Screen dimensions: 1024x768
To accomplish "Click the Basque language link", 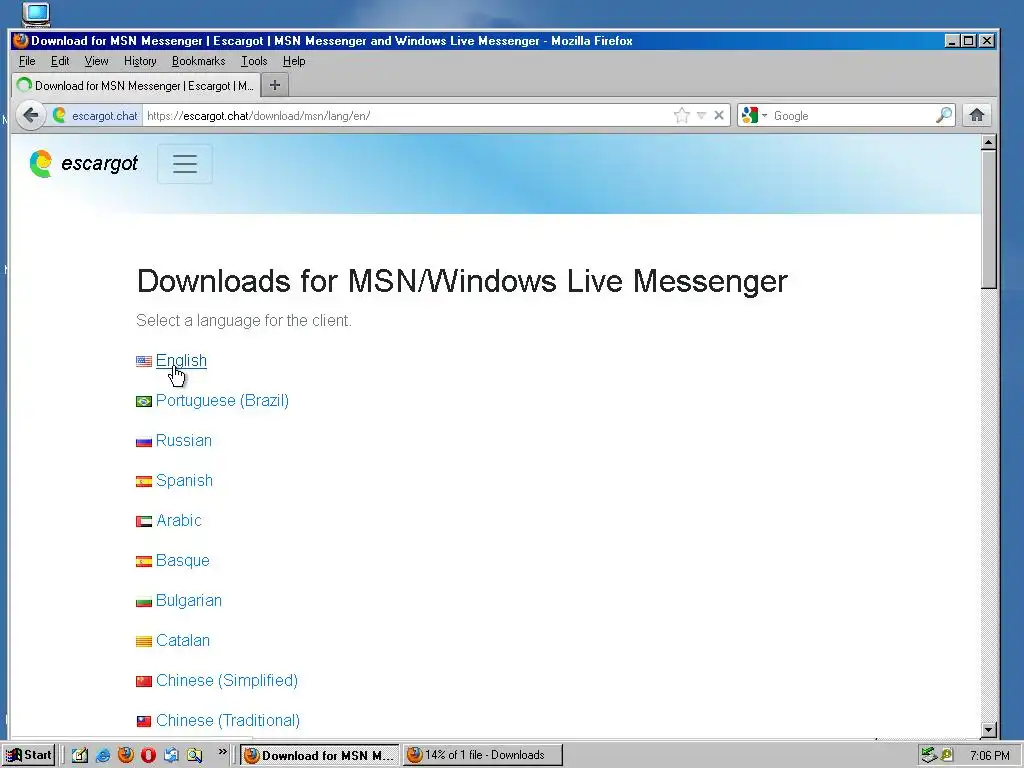I will pyautogui.click(x=182, y=560).
